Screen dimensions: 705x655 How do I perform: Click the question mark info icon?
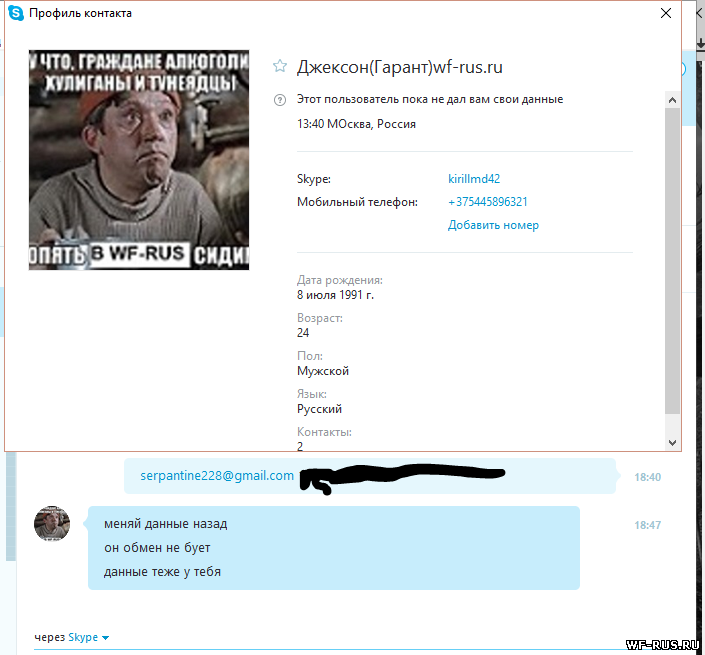pos(279,100)
